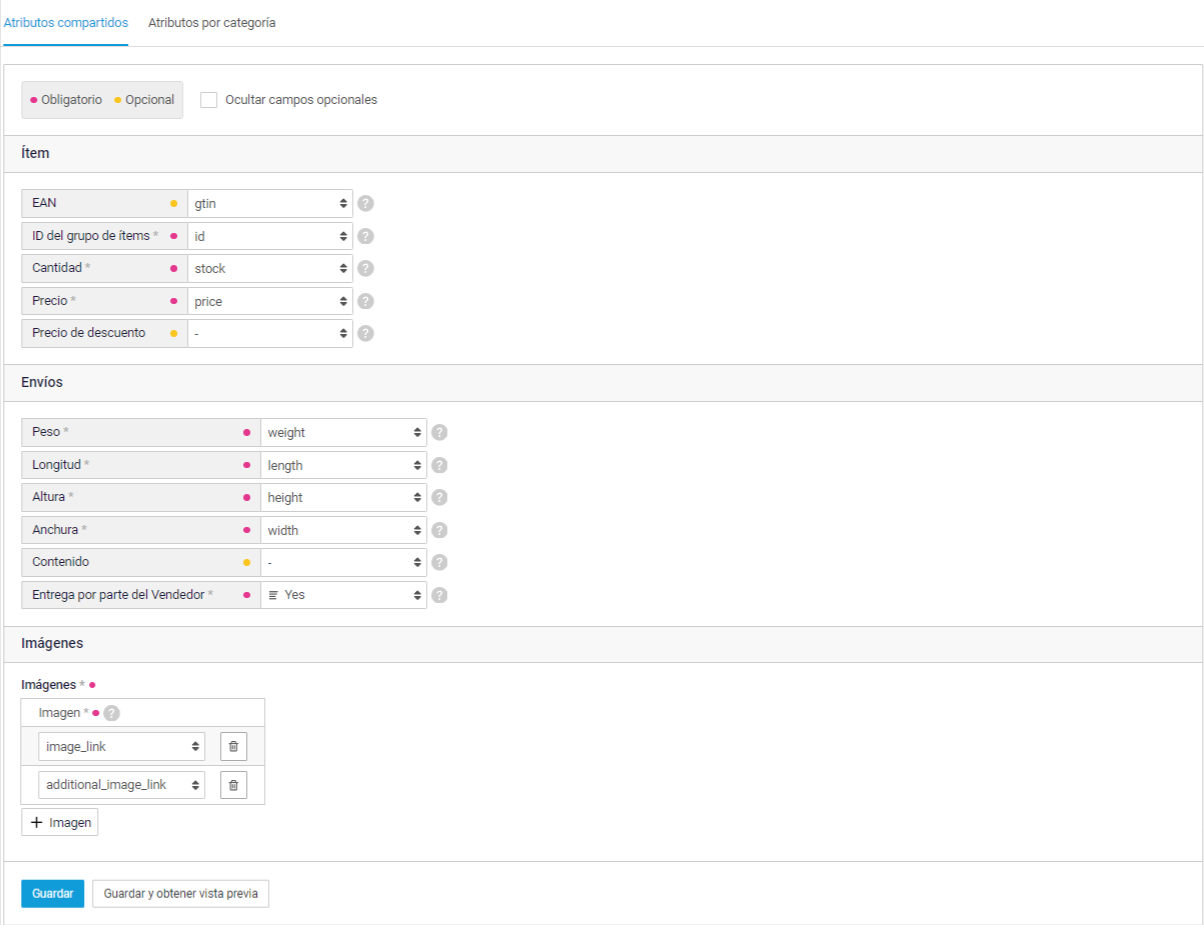Click the ID del grupo de ítems label
The height and width of the screenshot is (925, 1204).
[x=91, y=236]
